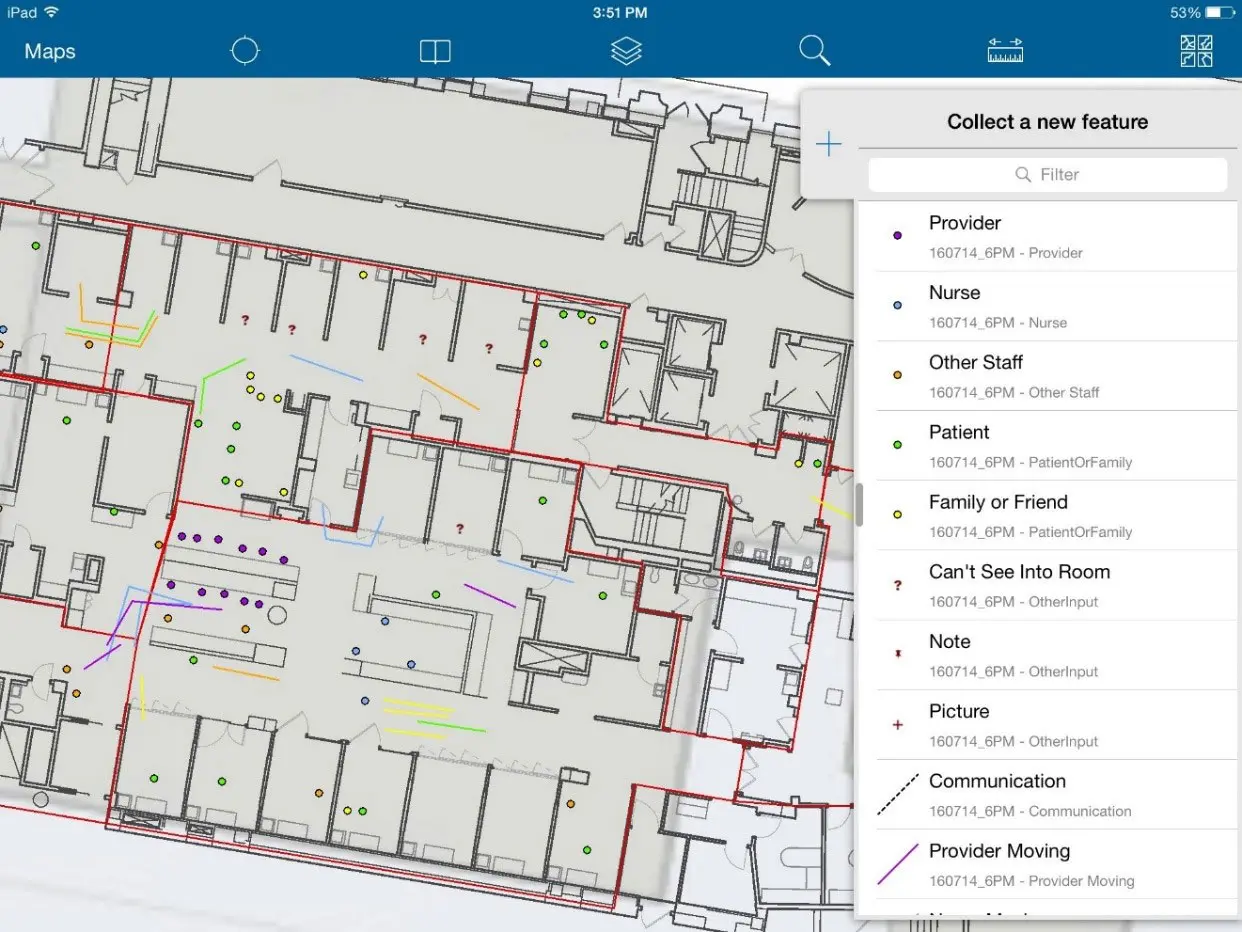Click "160714_6PM - Communication" subtitle text
The width and height of the screenshot is (1242, 932).
point(1030,811)
